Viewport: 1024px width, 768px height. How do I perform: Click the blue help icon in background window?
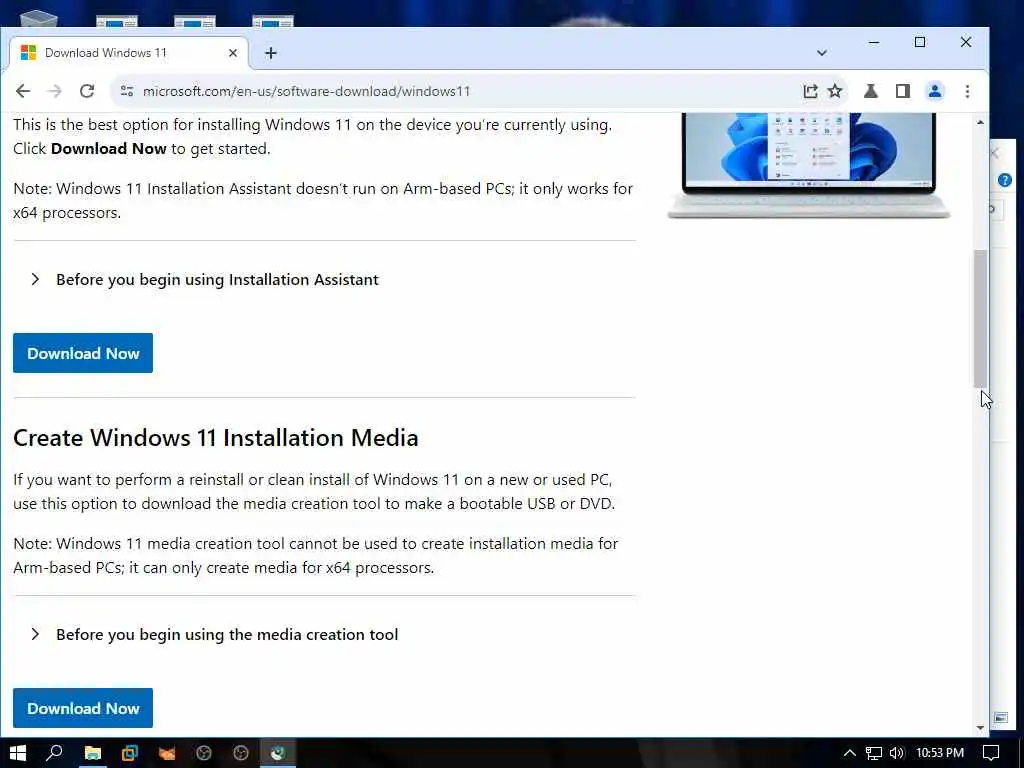[x=1005, y=180]
